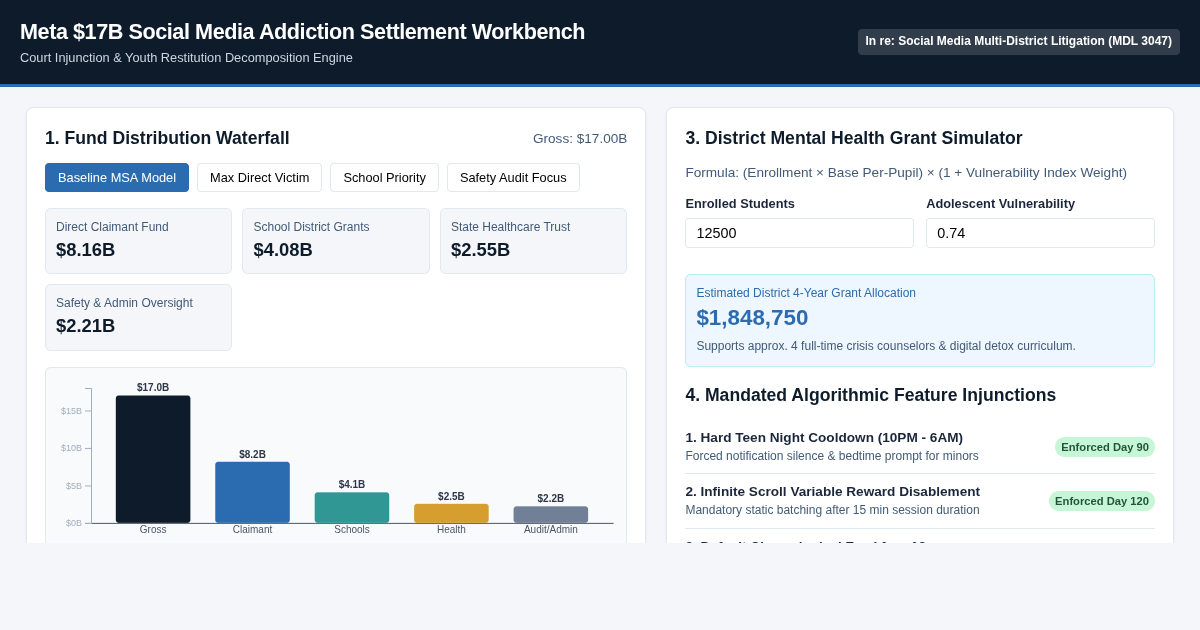Click the $0B axis tick label
This screenshot has height=630, width=1200.
74,523
